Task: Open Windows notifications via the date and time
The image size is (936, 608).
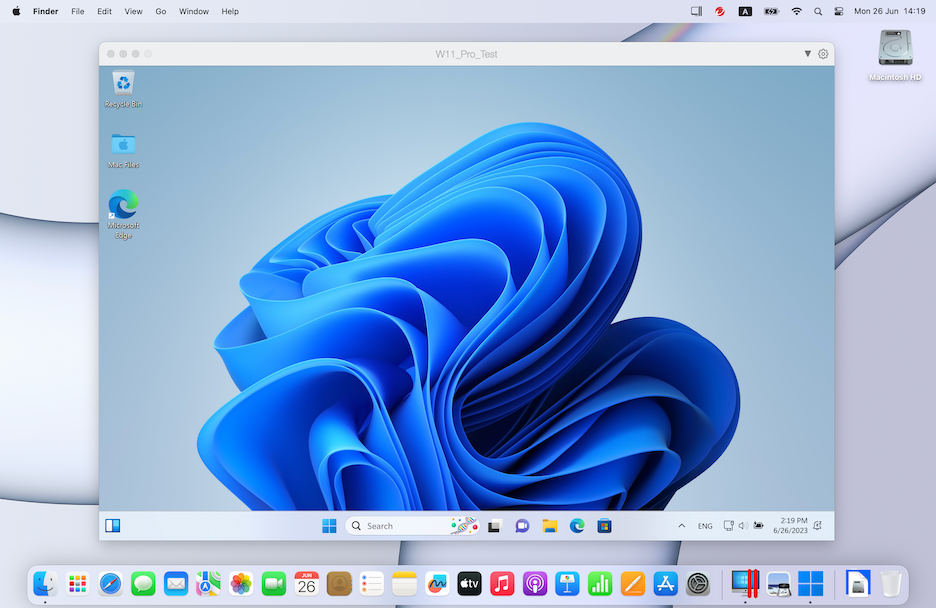Action: (x=792, y=525)
